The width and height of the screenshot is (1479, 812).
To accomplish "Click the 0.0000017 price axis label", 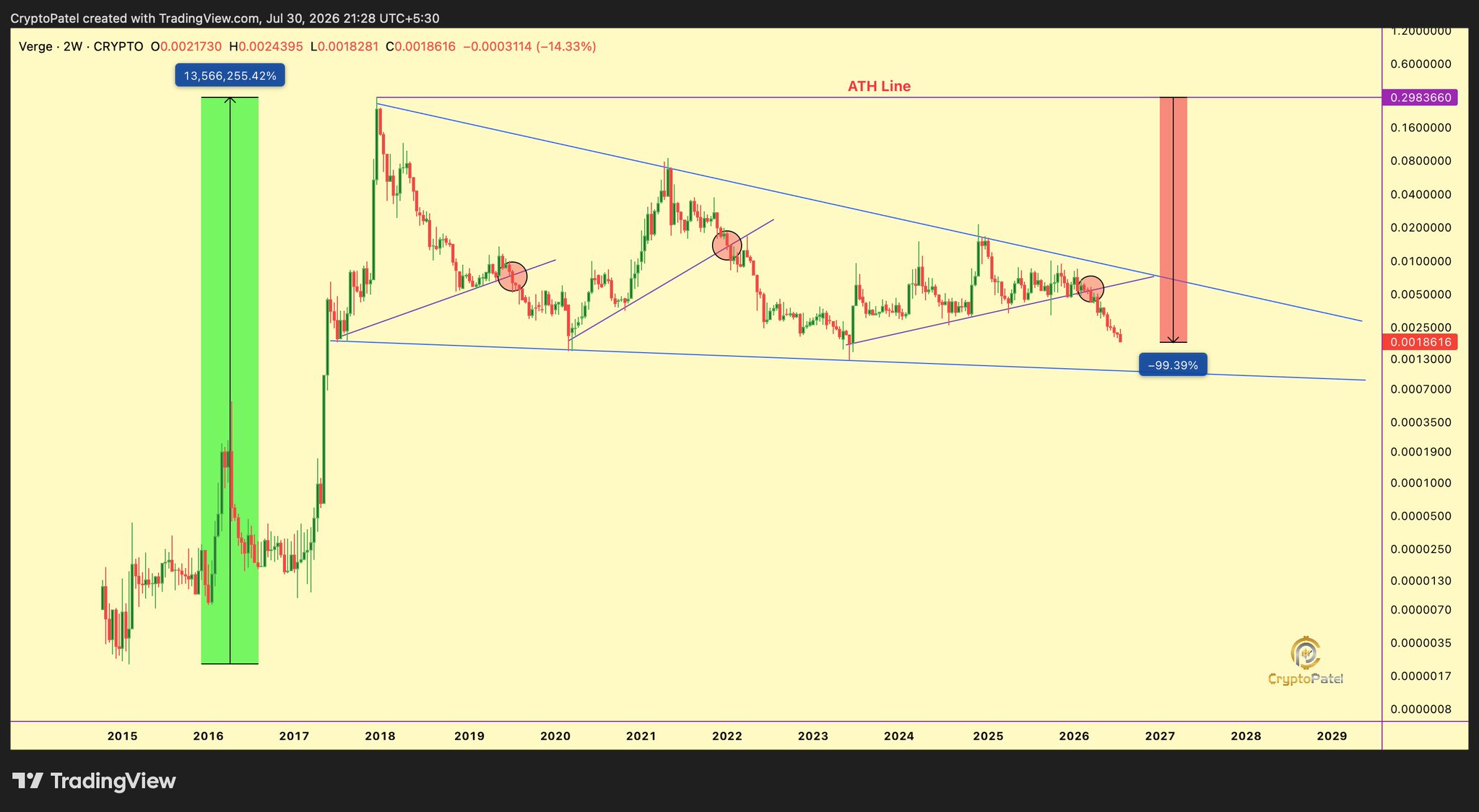I will click(1421, 676).
